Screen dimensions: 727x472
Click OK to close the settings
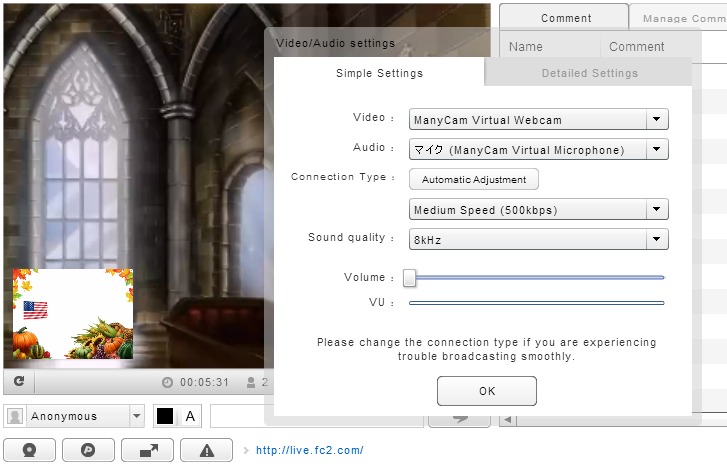point(487,391)
